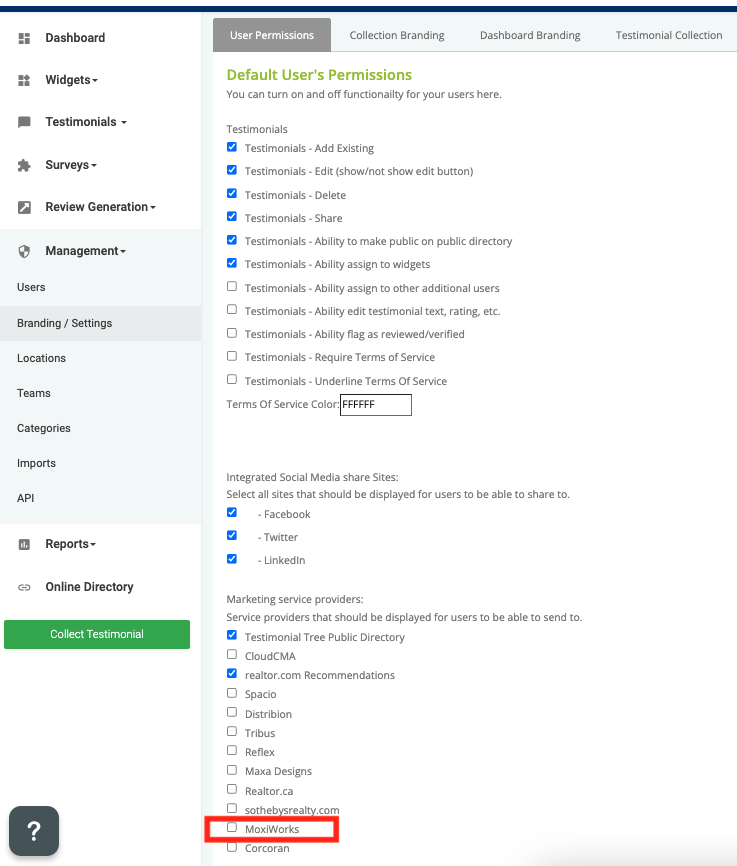This screenshot has height=866, width=737.
Task: Enable the MoxiWorks checkbox
Action: [232, 828]
